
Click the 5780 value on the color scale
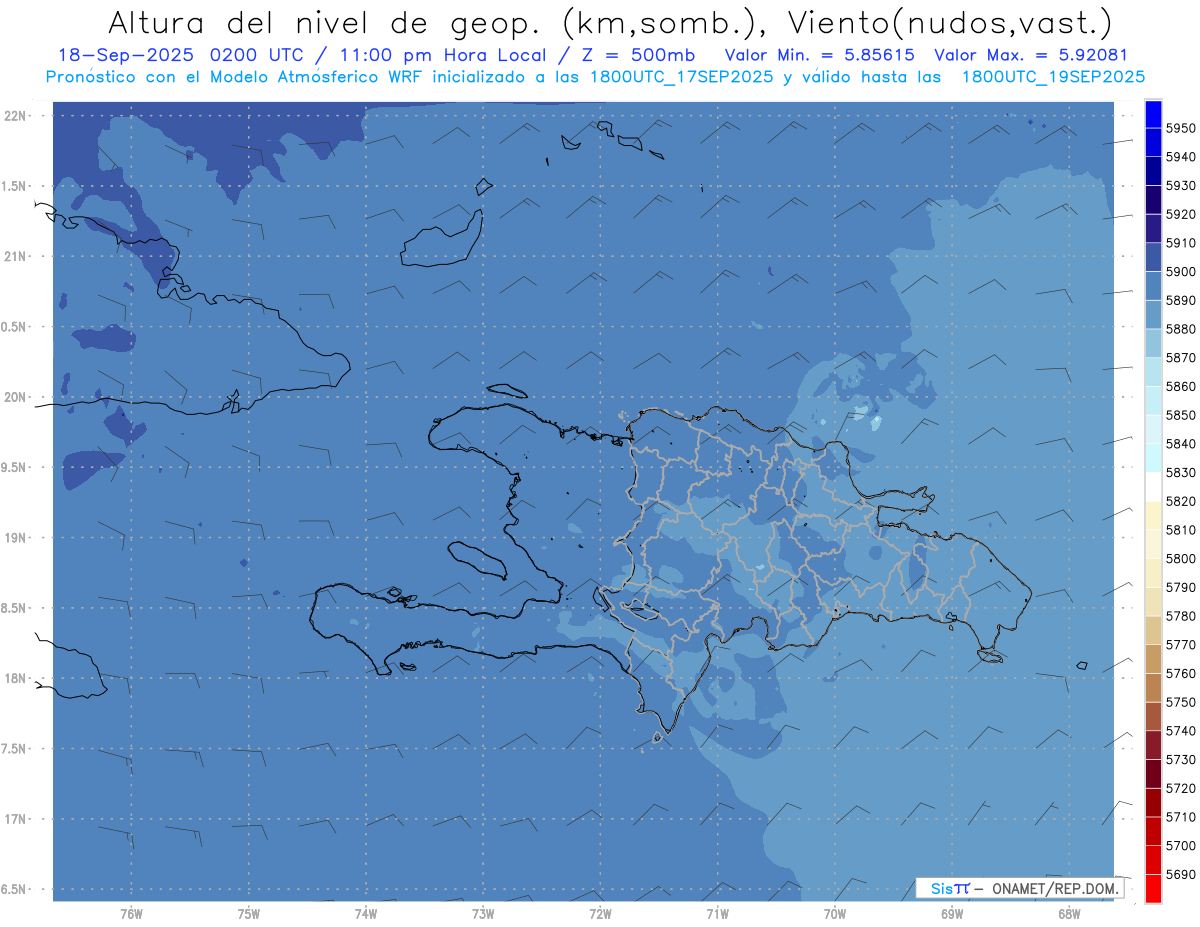pyautogui.click(x=1180, y=616)
